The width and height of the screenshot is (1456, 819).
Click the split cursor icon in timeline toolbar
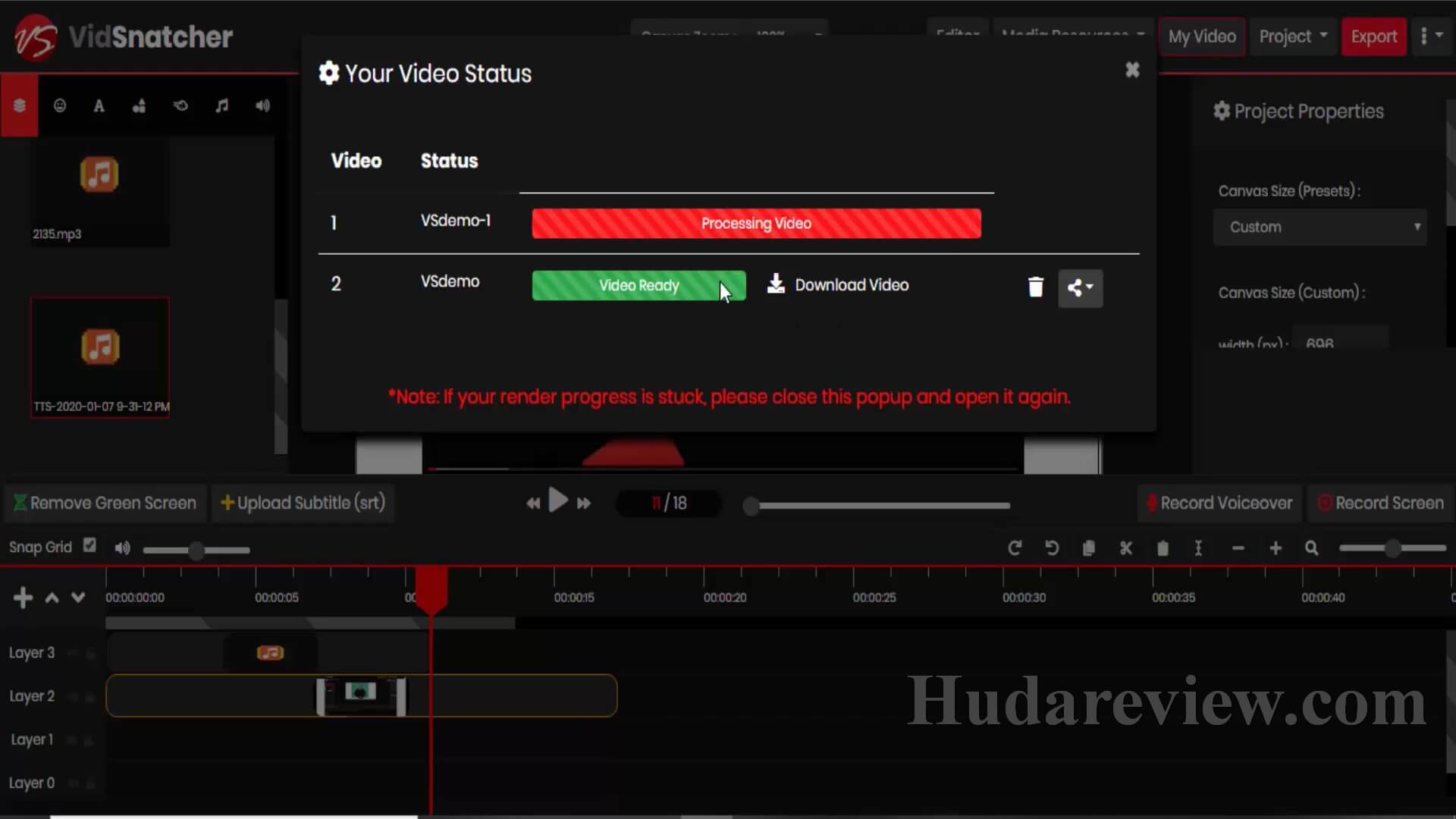[1198, 548]
